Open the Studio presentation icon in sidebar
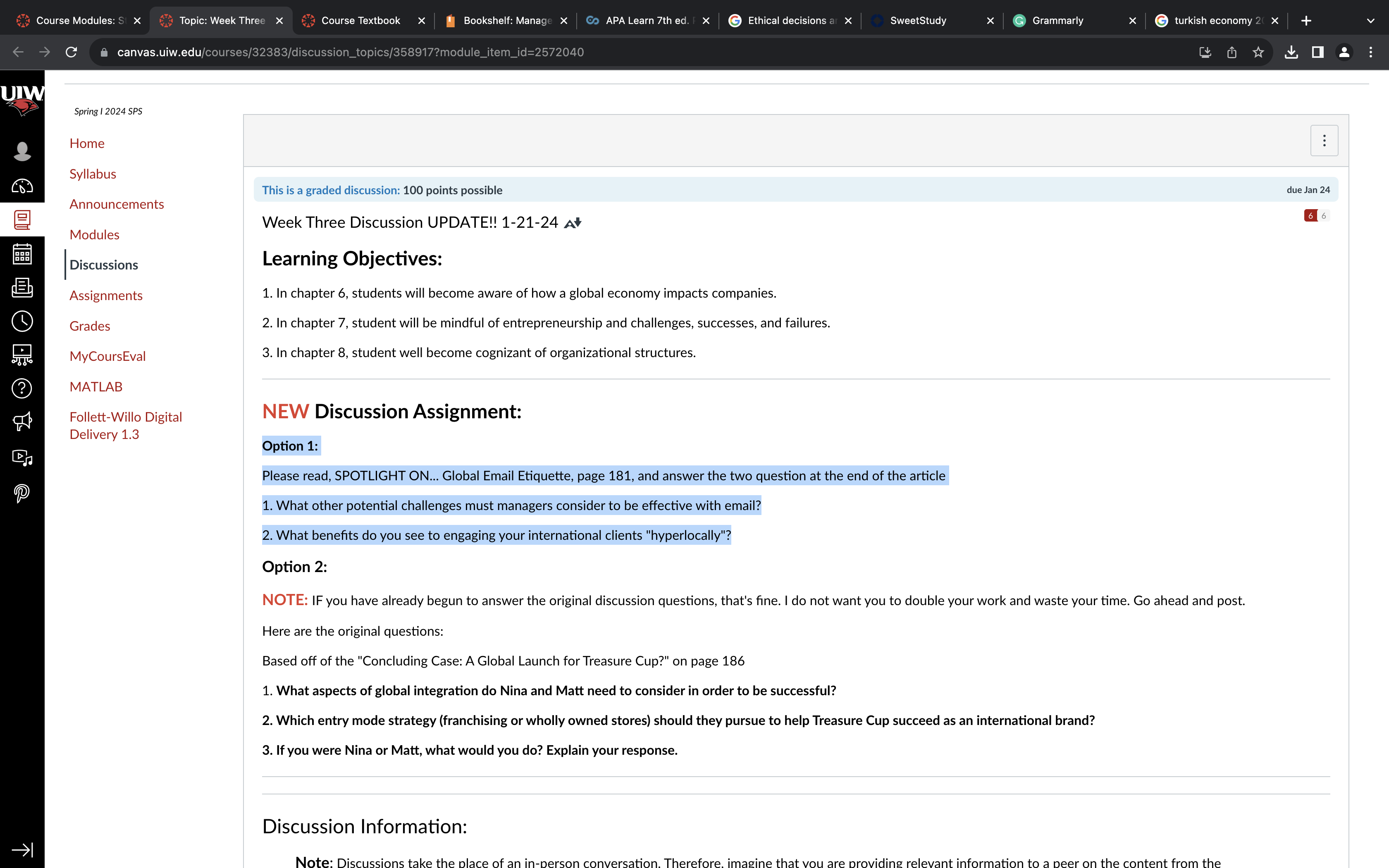 tap(22, 355)
